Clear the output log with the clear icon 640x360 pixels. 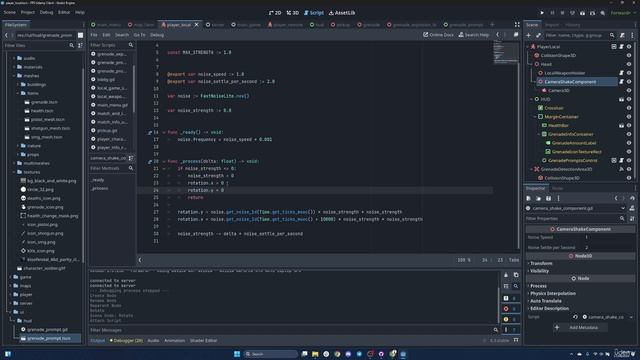click(506, 275)
